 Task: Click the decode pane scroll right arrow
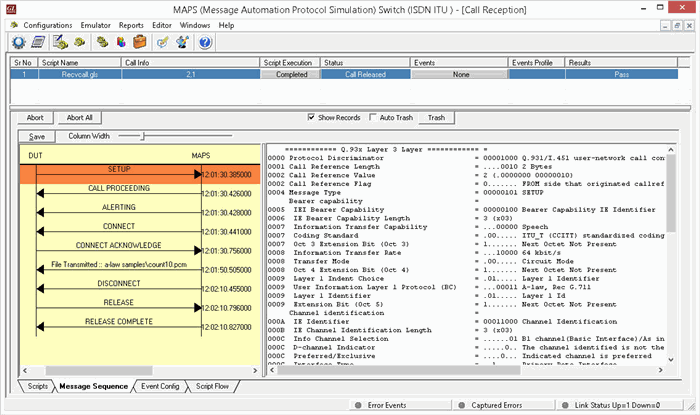[660, 370]
